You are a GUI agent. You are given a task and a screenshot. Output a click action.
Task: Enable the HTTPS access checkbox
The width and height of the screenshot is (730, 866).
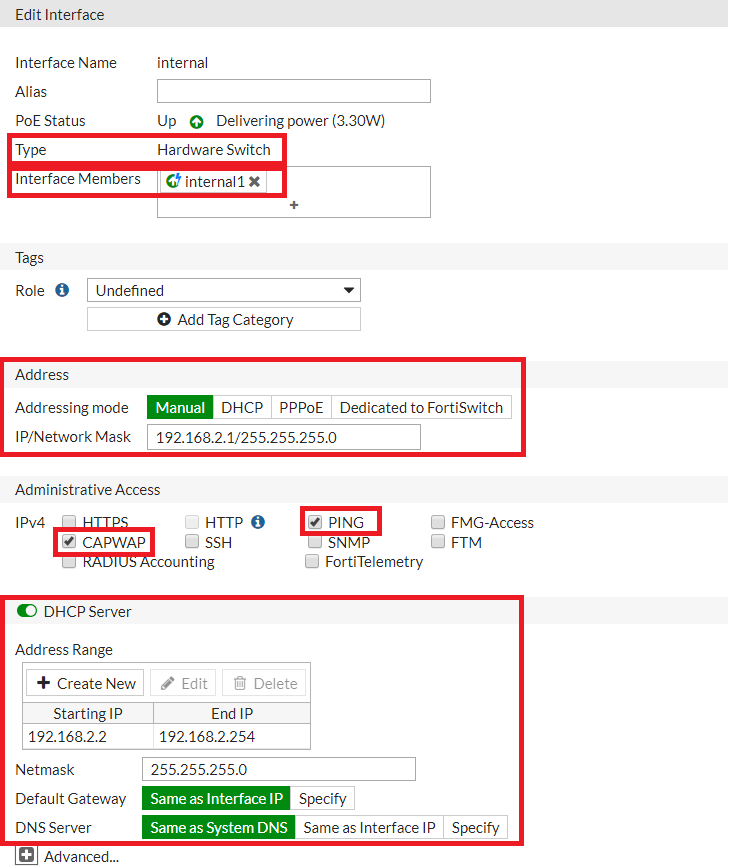(70, 522)
